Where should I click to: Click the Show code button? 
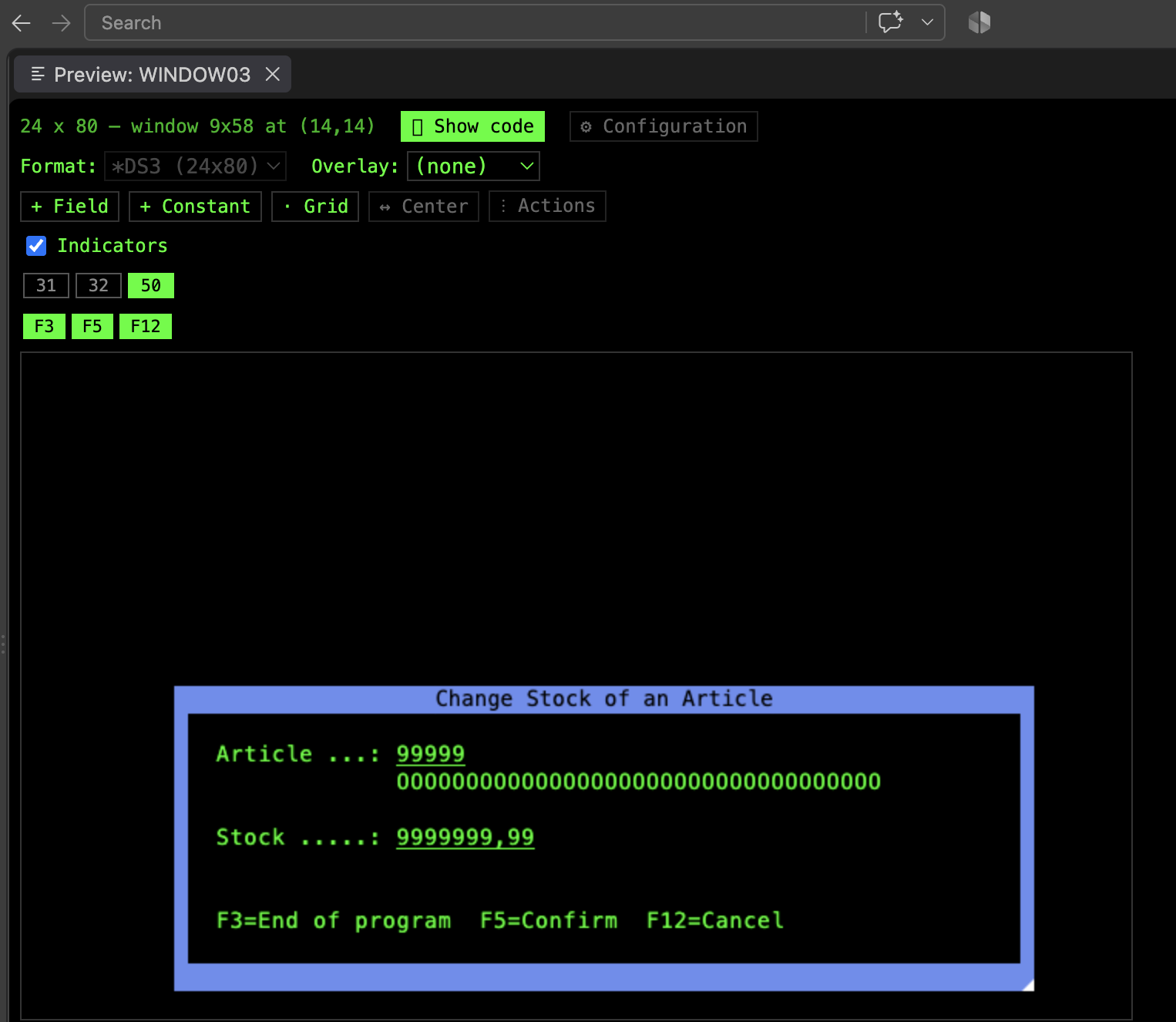(x=472, y=126)
